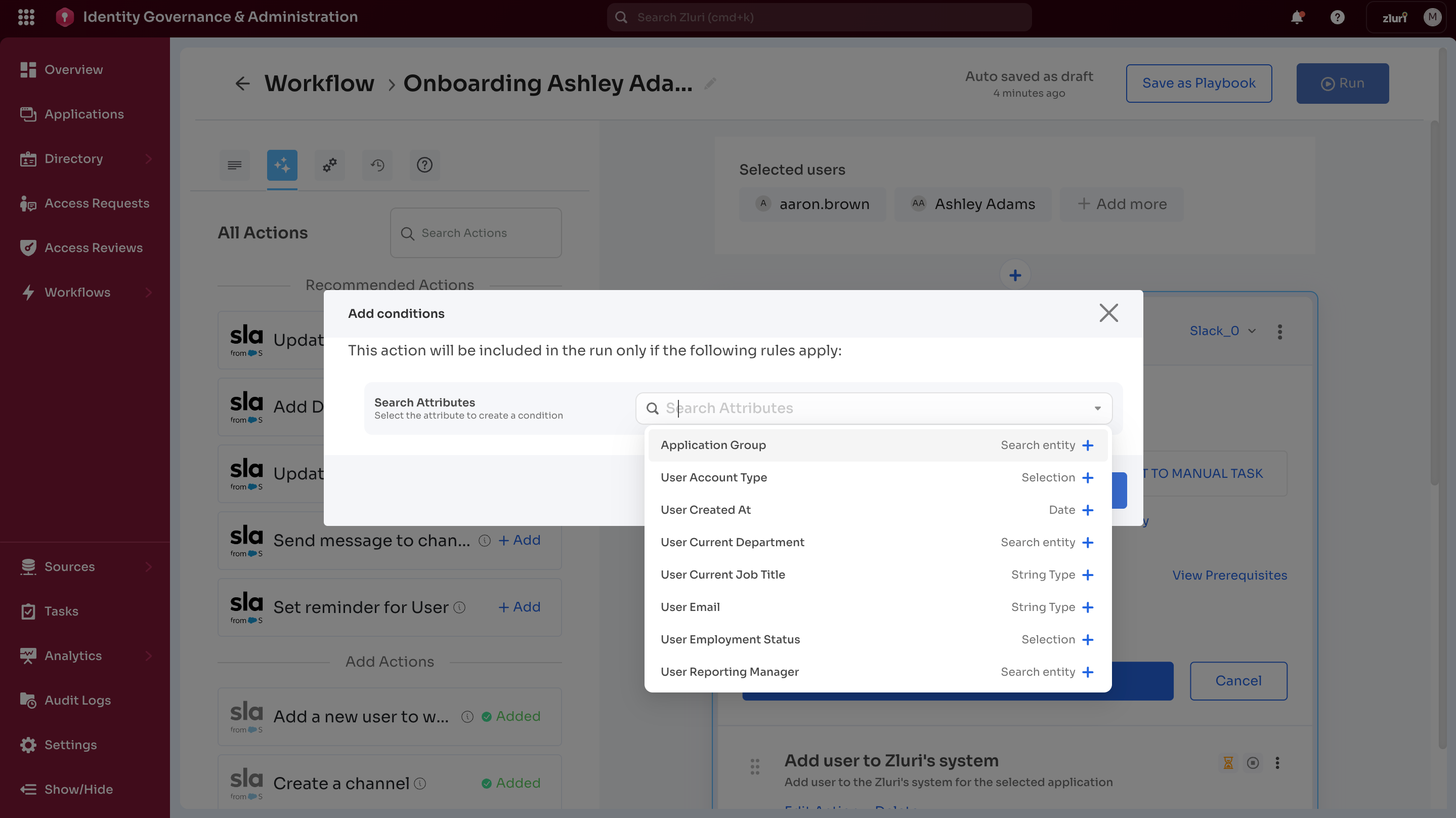Open Access Reviews in sidebar
1456x818 pixels.
pos(93,248)
